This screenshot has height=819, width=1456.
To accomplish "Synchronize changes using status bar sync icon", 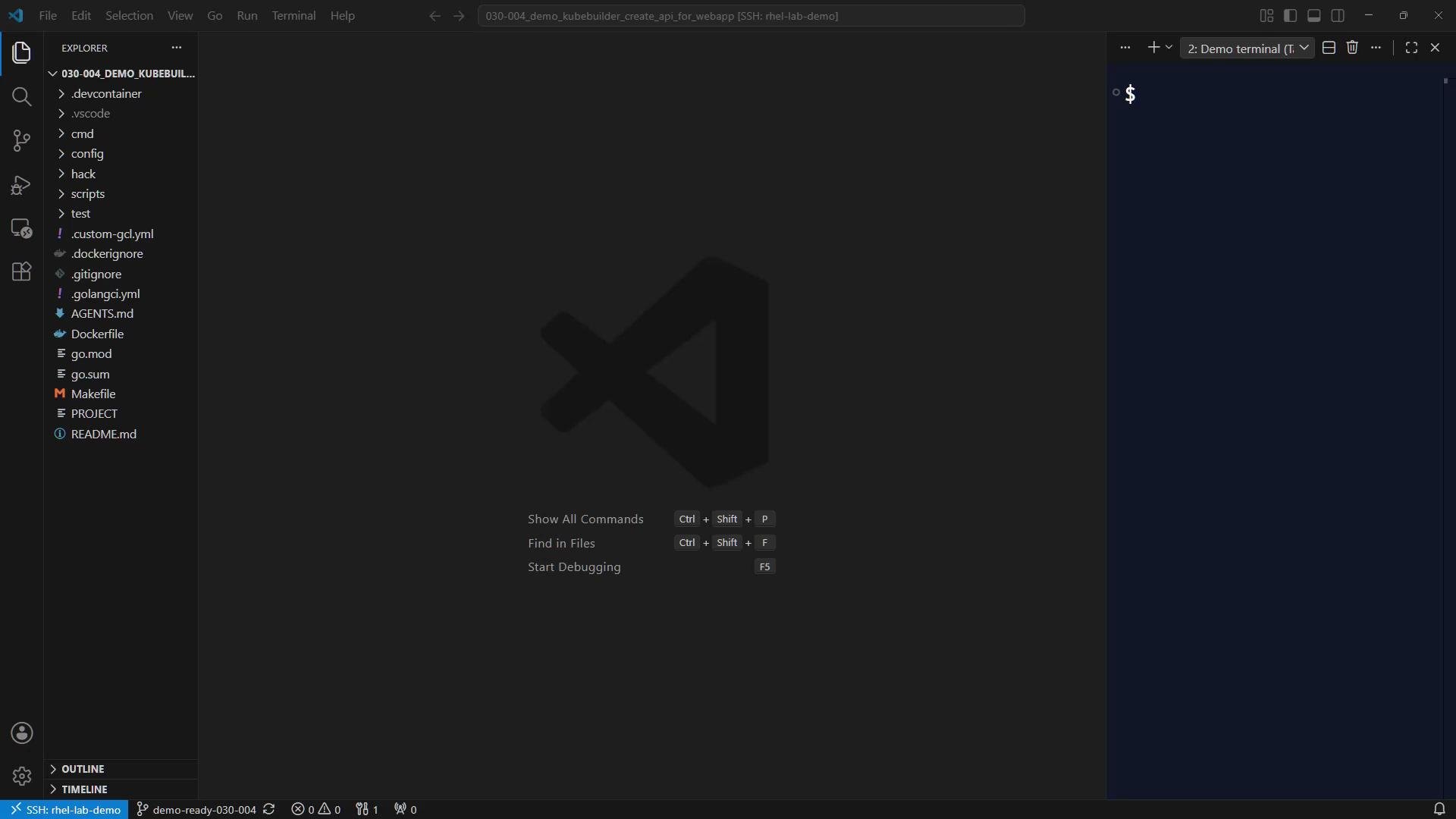I will [269, 809].
